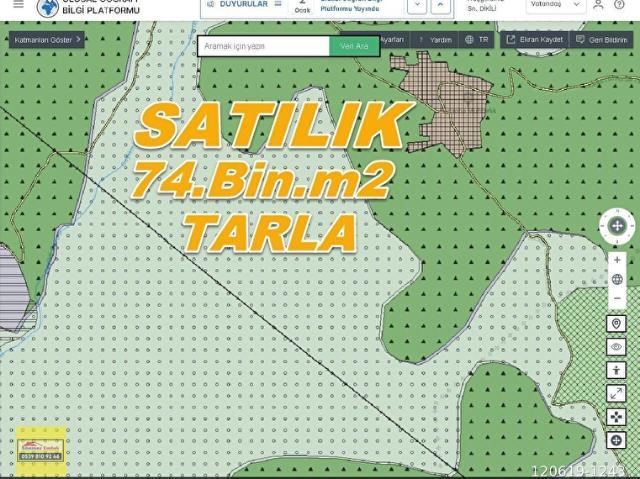This screenshot has width=640, height=479.
Task: Toggle the eye visibility tool
Action: point(616,347)
